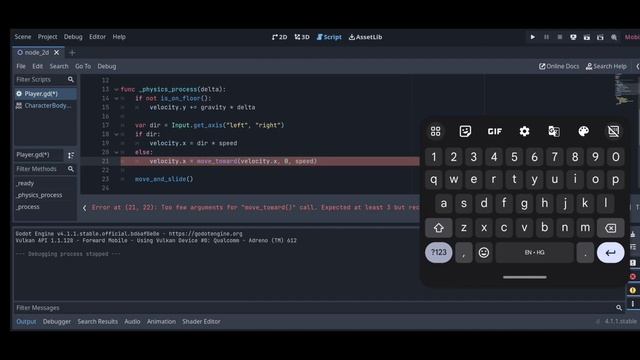Viewport: 640px width, 360px height.
Task: Jump to _physics_process method
Action: pos(39,195)
